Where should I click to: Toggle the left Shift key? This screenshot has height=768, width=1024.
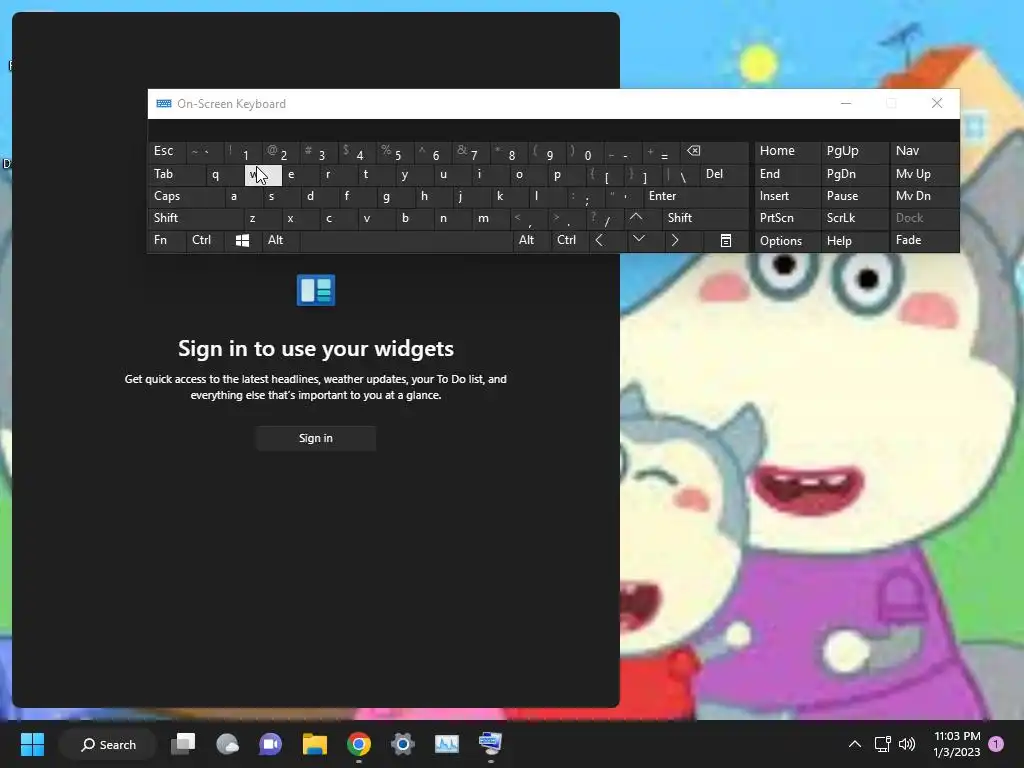tap(196, 218)
